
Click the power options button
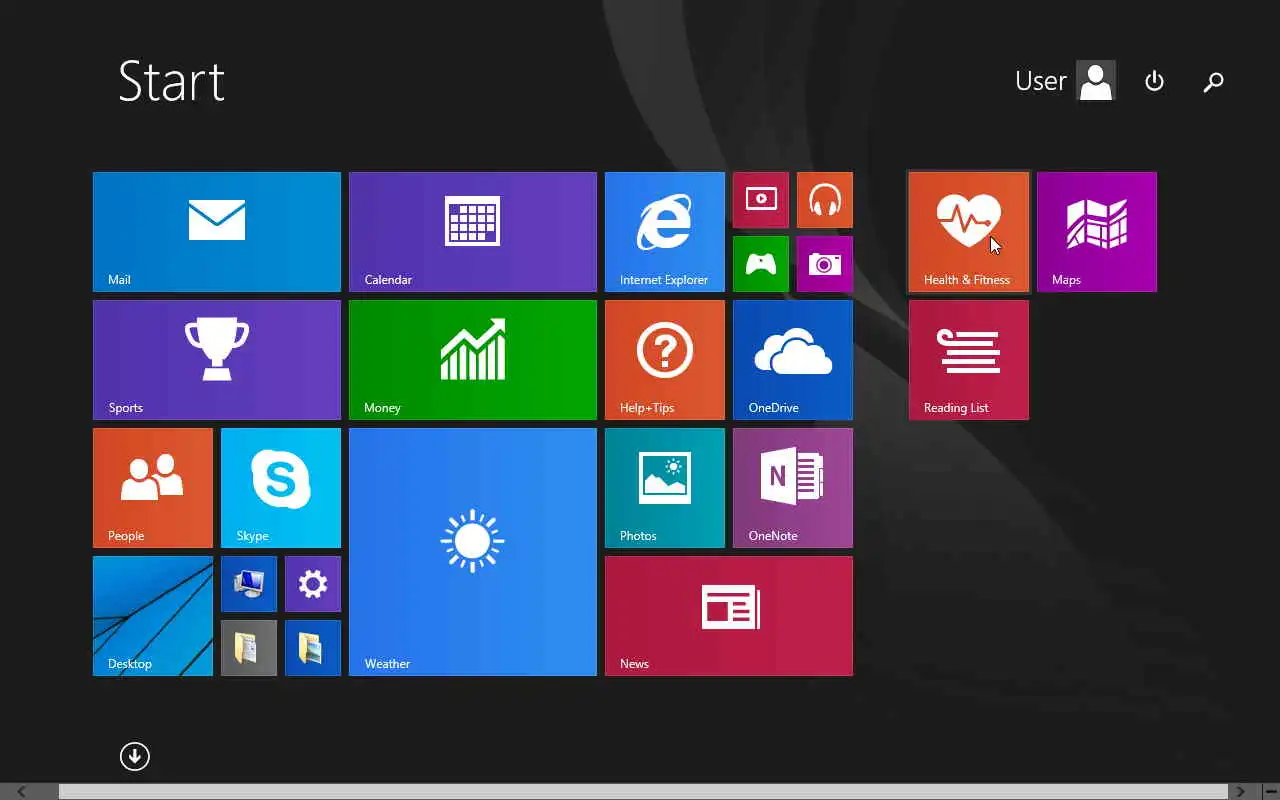[x=1154, y=81]
